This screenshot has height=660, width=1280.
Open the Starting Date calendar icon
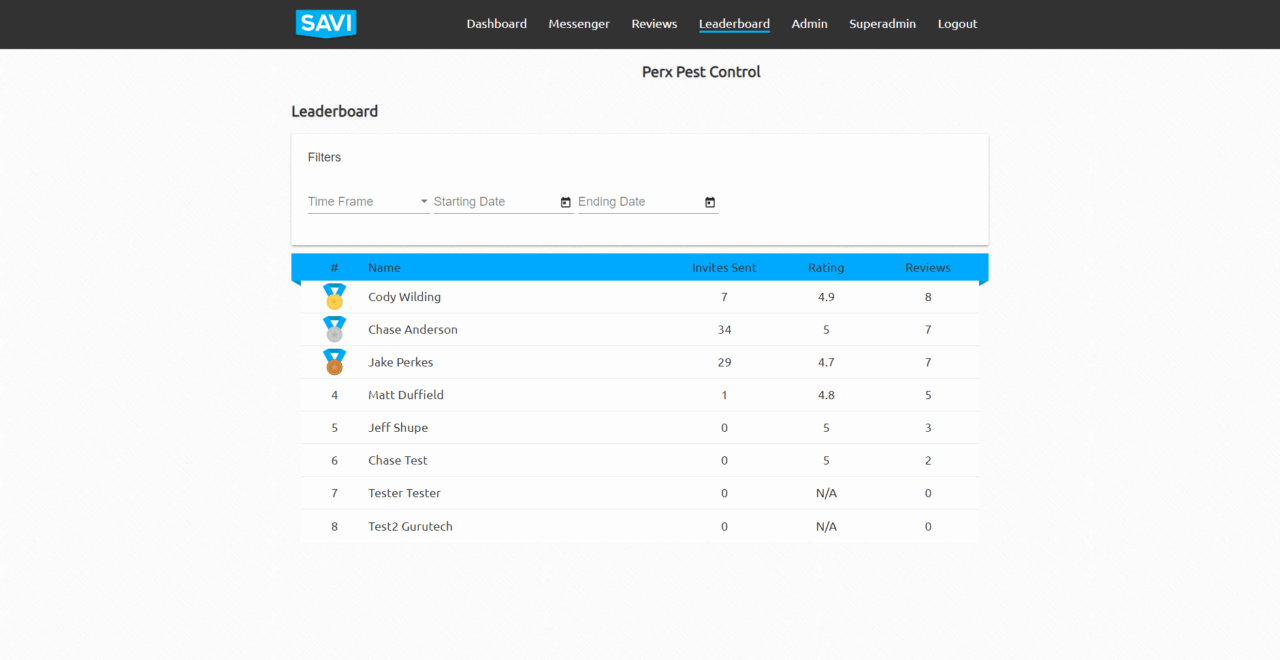[x=566, y=202]
